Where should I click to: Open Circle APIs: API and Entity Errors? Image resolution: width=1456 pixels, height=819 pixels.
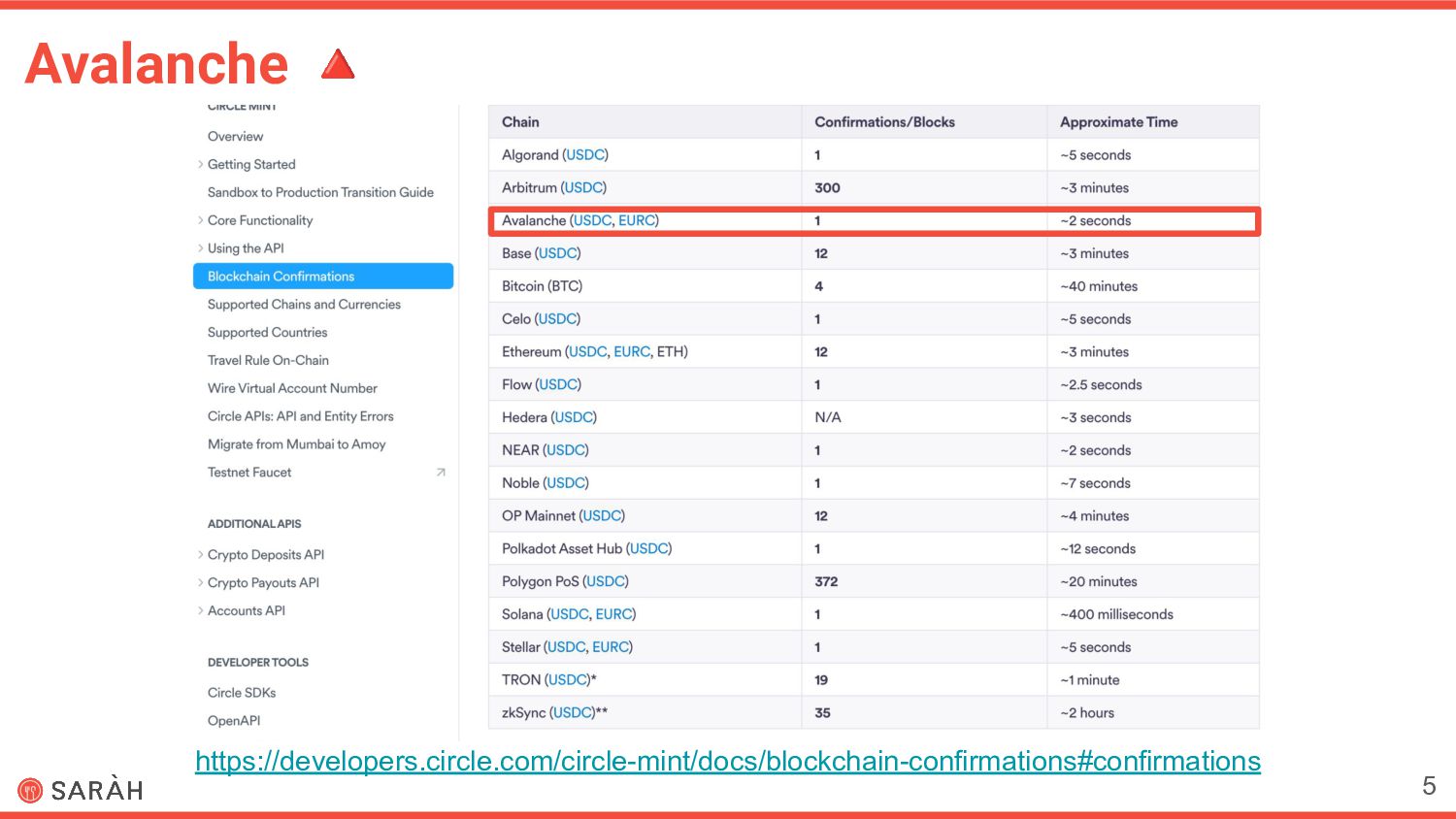pos(301,416)
